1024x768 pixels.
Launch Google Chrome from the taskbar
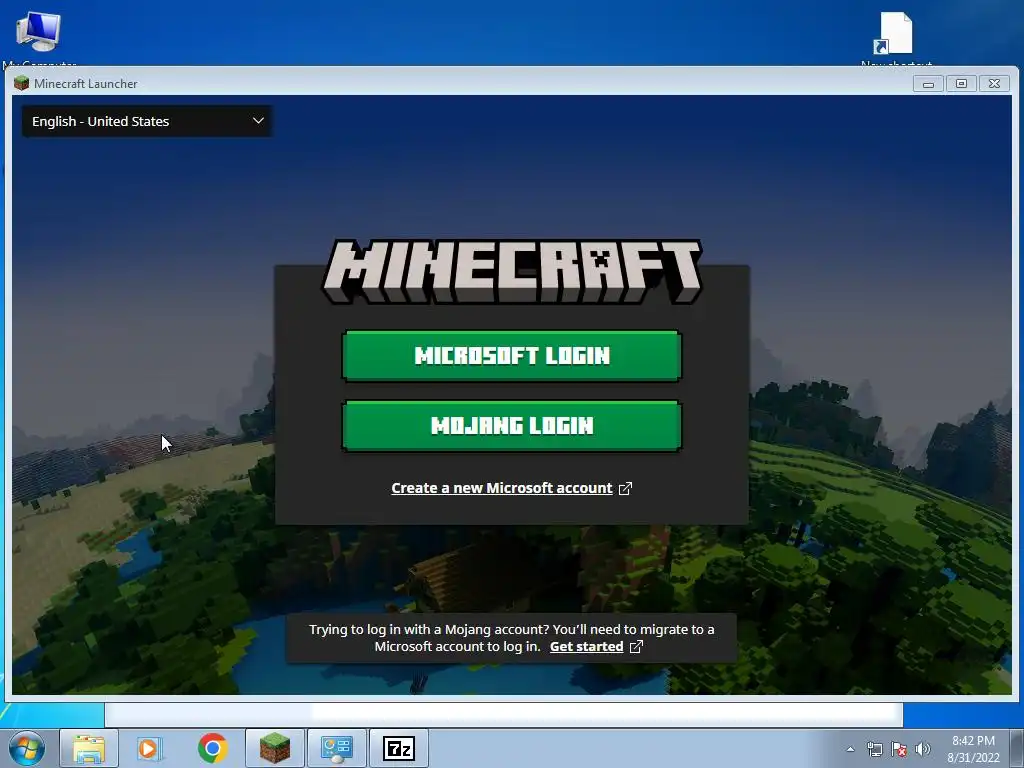point(212,748)
